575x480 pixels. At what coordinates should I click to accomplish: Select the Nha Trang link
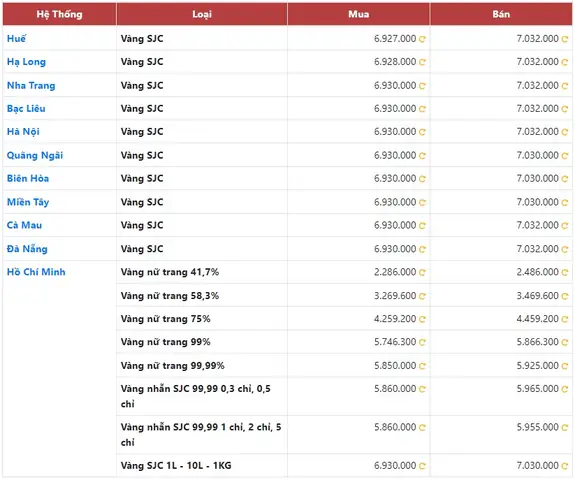[31, 86]
